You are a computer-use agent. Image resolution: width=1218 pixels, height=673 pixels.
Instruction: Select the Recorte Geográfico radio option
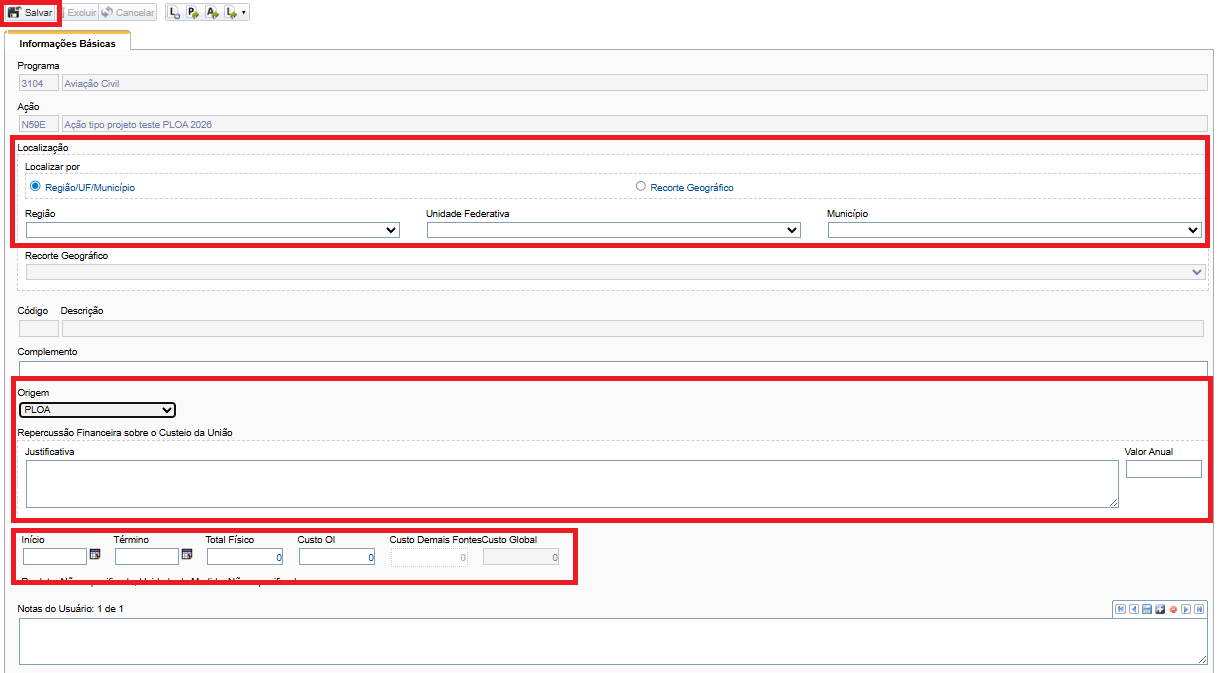(641, 186)
